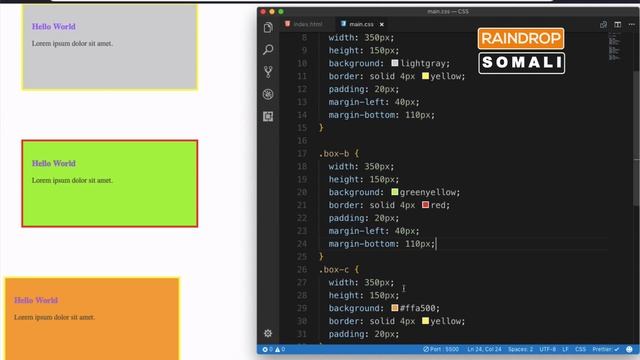
Task: Click the greenyellow color swatch on line 20
Action: tap(395, 192)
